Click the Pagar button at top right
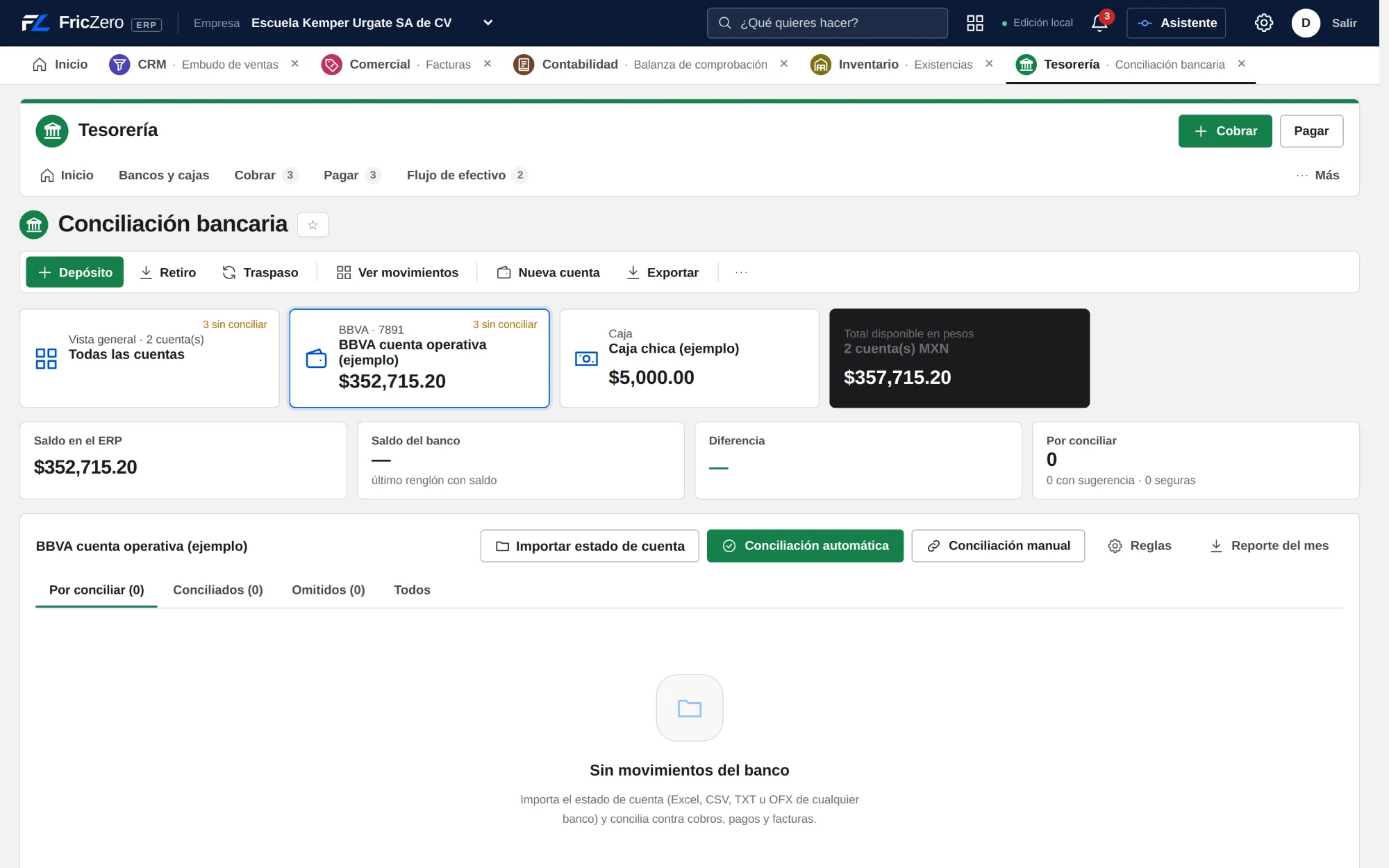Viewport: 1389px width, 868px height. pos(1311,131)
